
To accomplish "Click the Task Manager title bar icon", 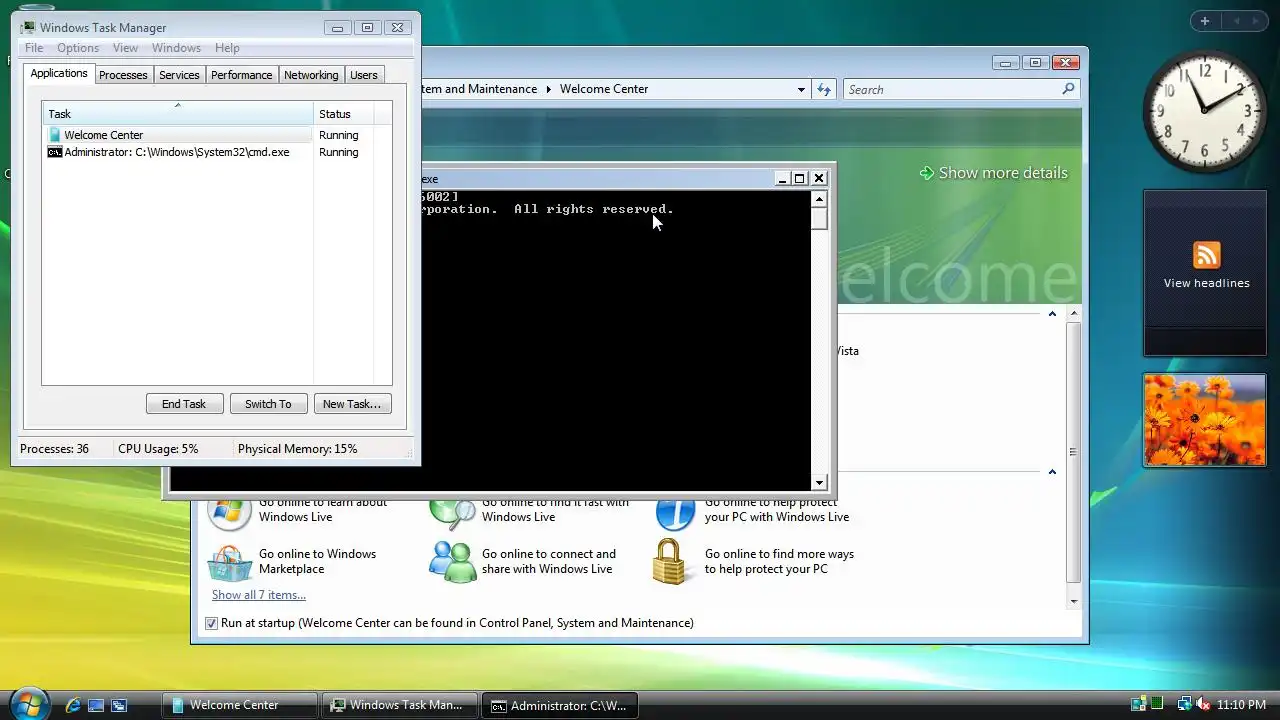I will (28, 28).
